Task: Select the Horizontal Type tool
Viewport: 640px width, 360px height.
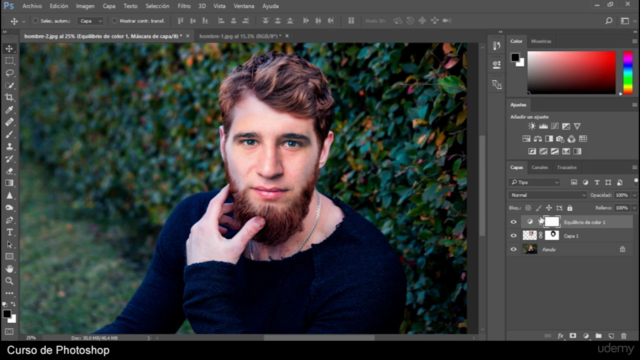Action: 9,232
